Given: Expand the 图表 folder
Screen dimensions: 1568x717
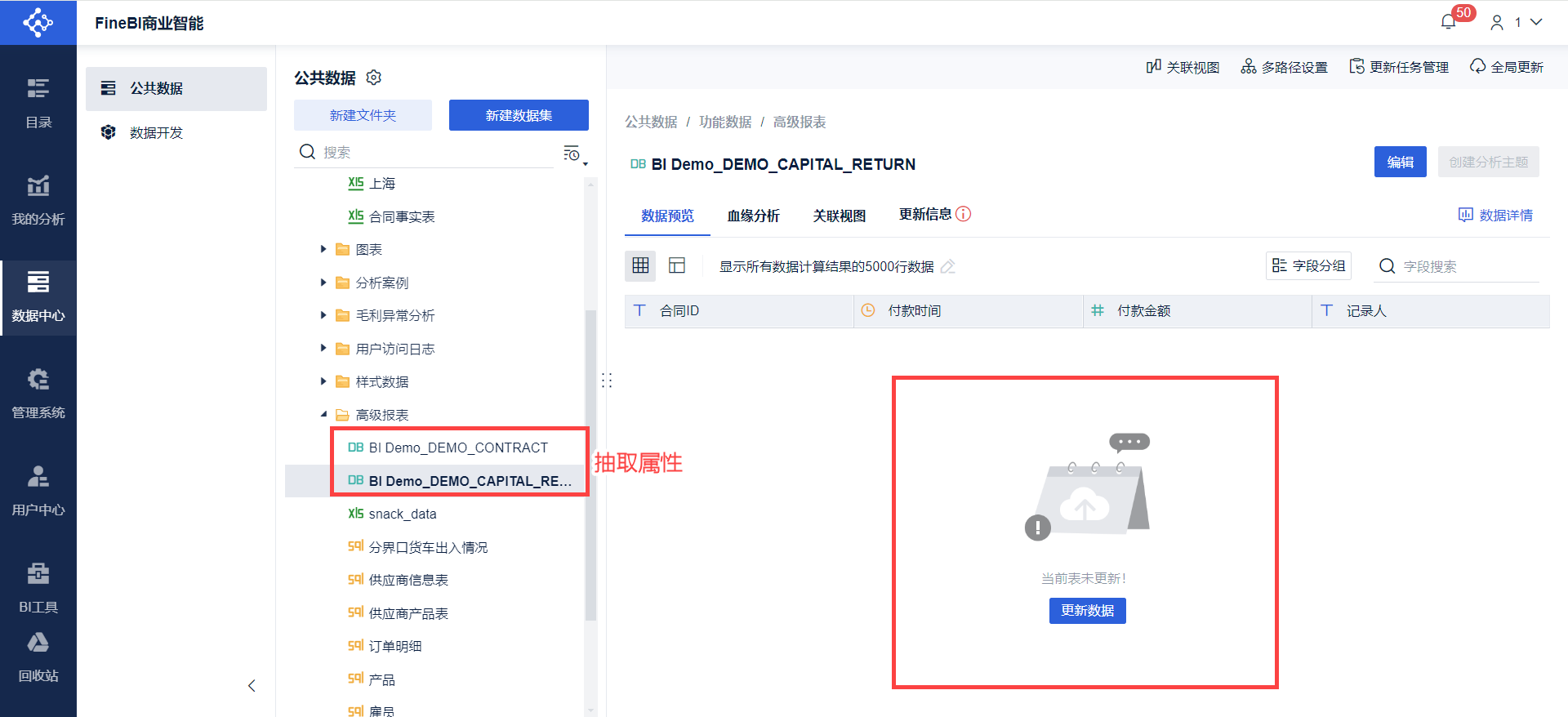Looking at the screenshot, I should (323, 249).
